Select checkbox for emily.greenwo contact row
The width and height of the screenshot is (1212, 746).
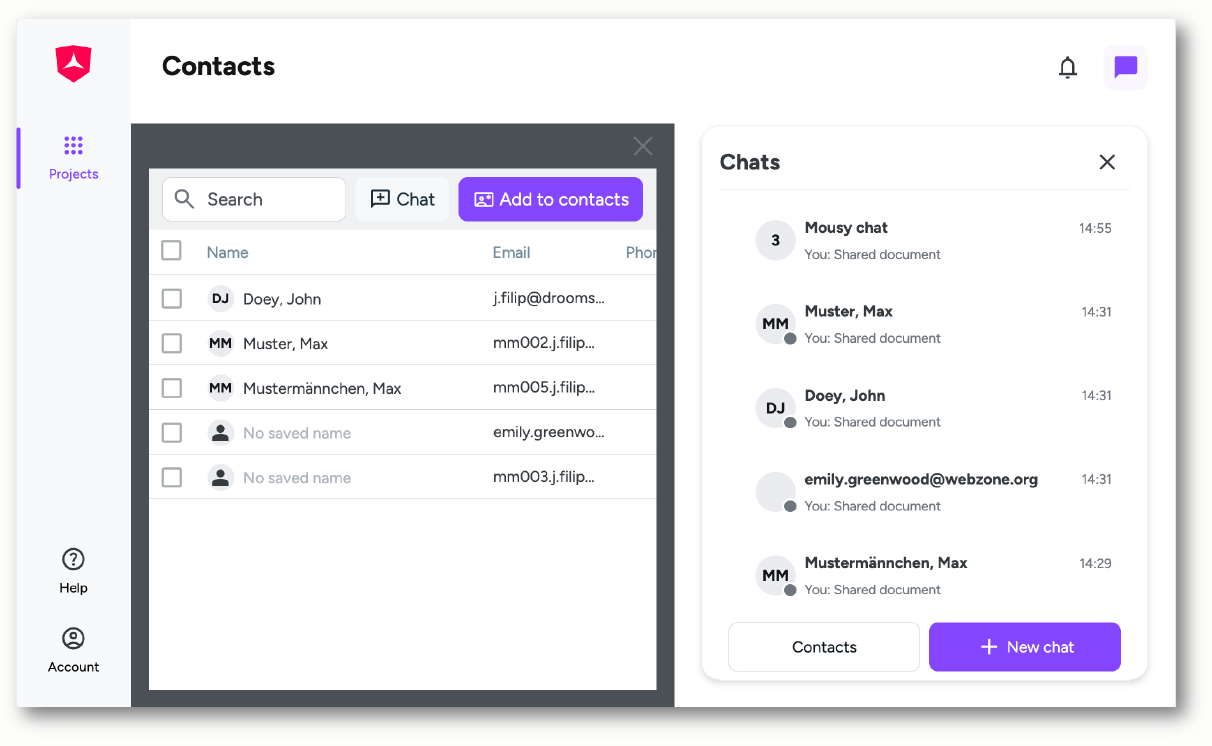(172, 433)
